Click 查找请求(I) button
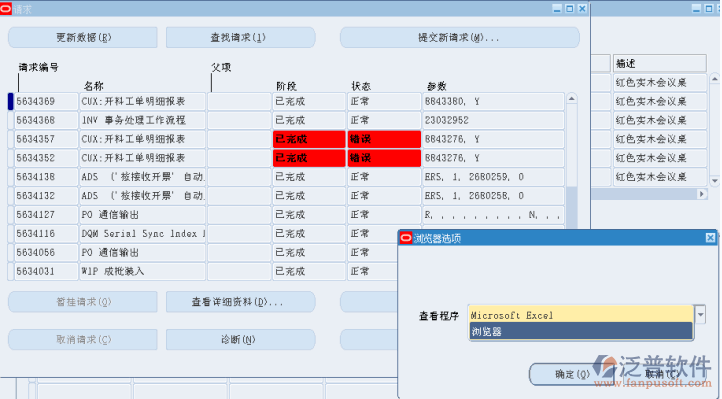This screenshot has width=722, height=399. (x=240, y=37)
